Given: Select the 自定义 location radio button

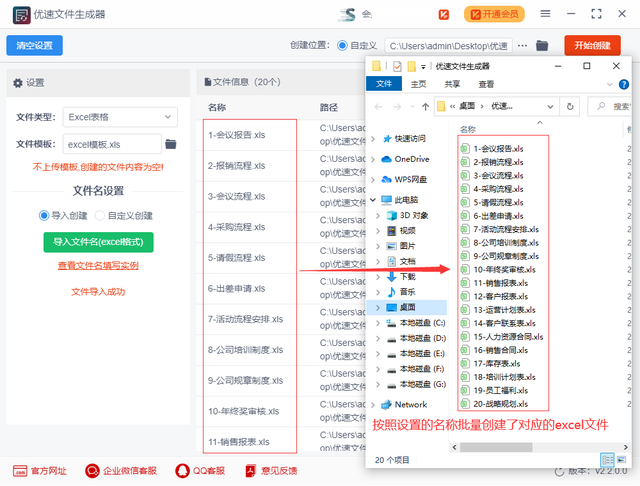Looking at the screenshot, I should [x=343, y=46].
